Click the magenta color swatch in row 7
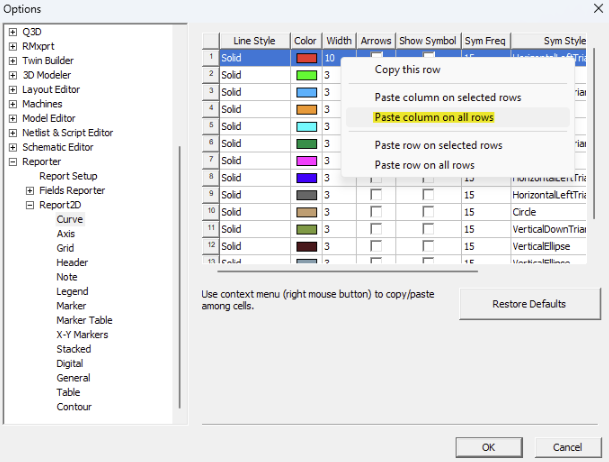 click(306, 160)
